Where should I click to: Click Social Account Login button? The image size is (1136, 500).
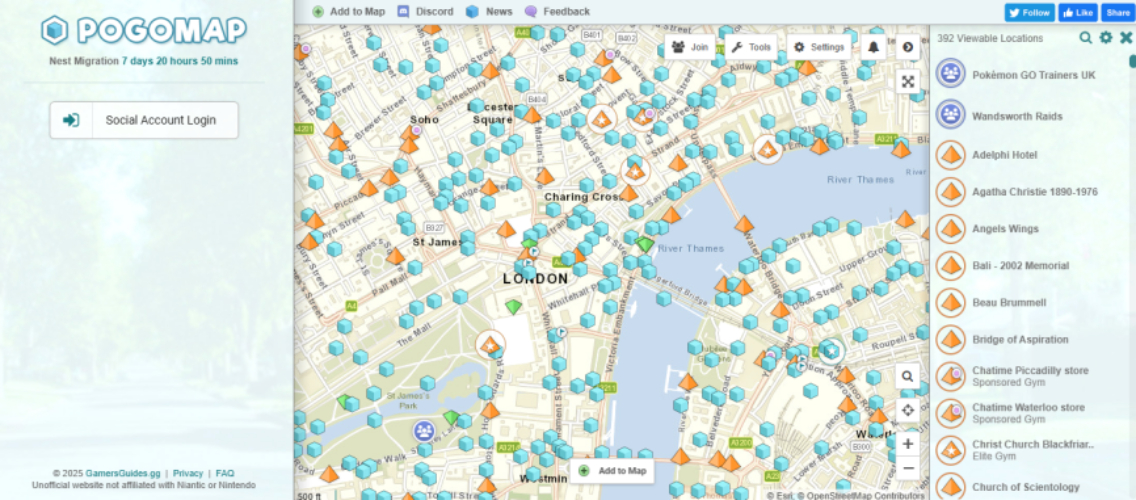click(x=144, y=120)
